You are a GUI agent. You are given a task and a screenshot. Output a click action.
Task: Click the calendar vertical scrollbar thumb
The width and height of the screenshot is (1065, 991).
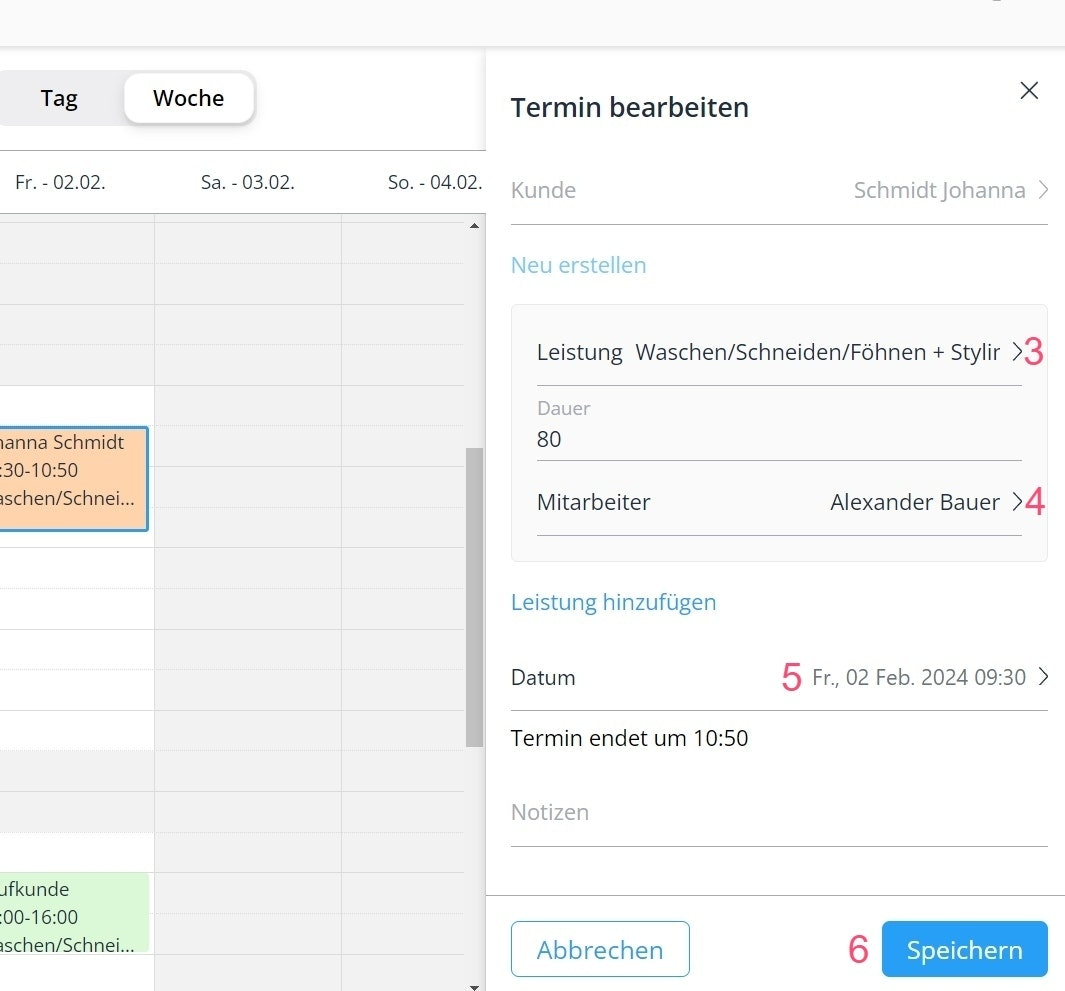475,597
